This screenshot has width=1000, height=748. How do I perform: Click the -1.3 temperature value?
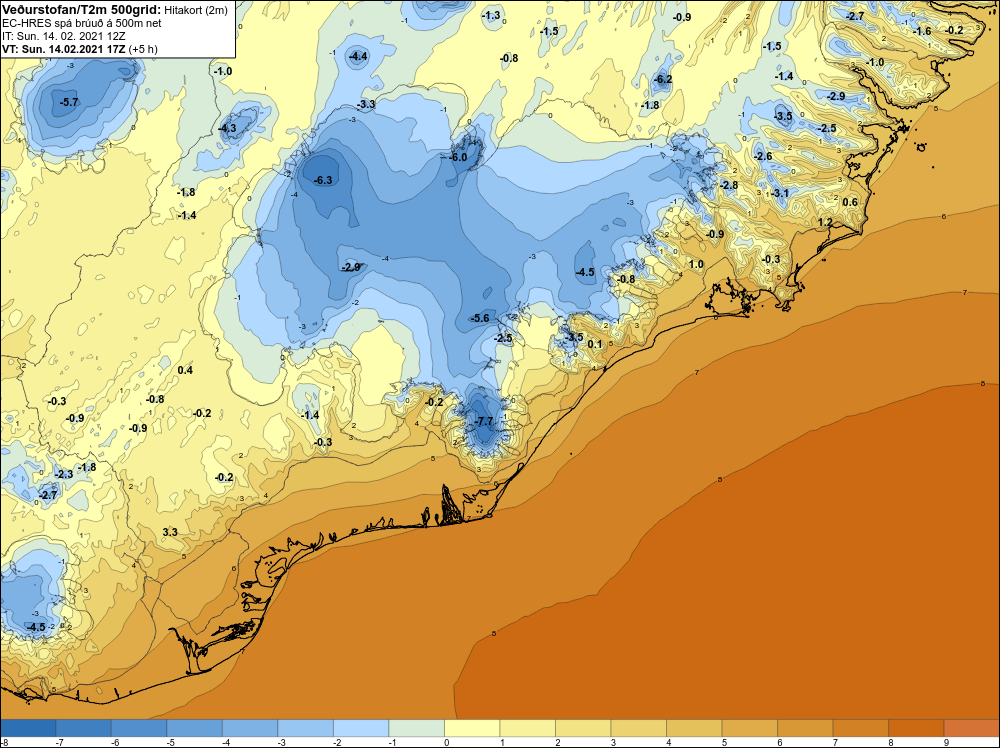(x=491, y=15)
